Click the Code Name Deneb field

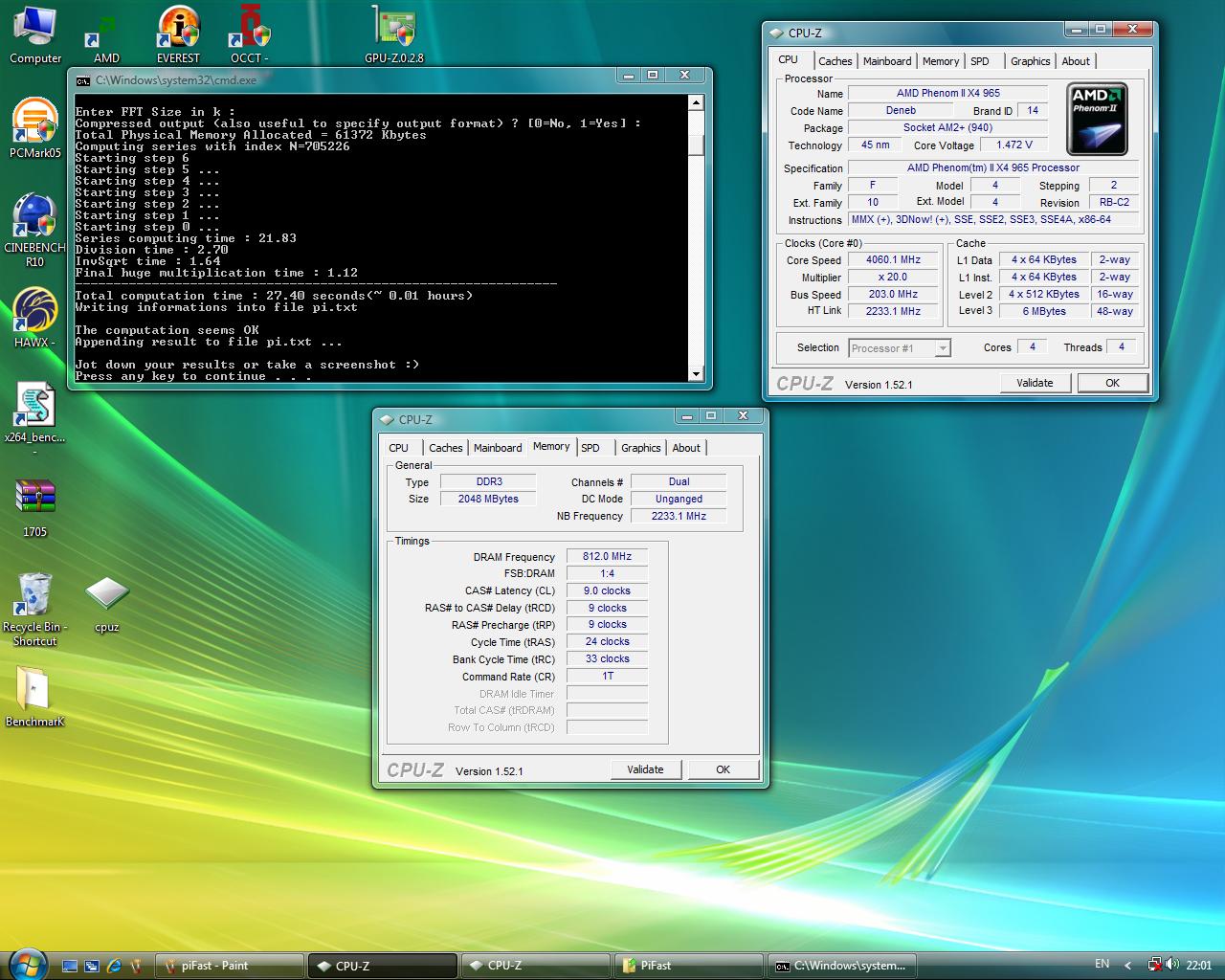pyautogui.click(x=901, y=111)
